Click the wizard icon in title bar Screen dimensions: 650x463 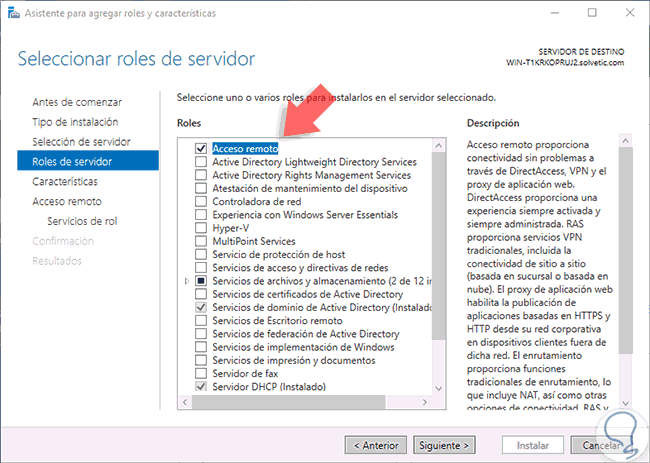point(14,13)
